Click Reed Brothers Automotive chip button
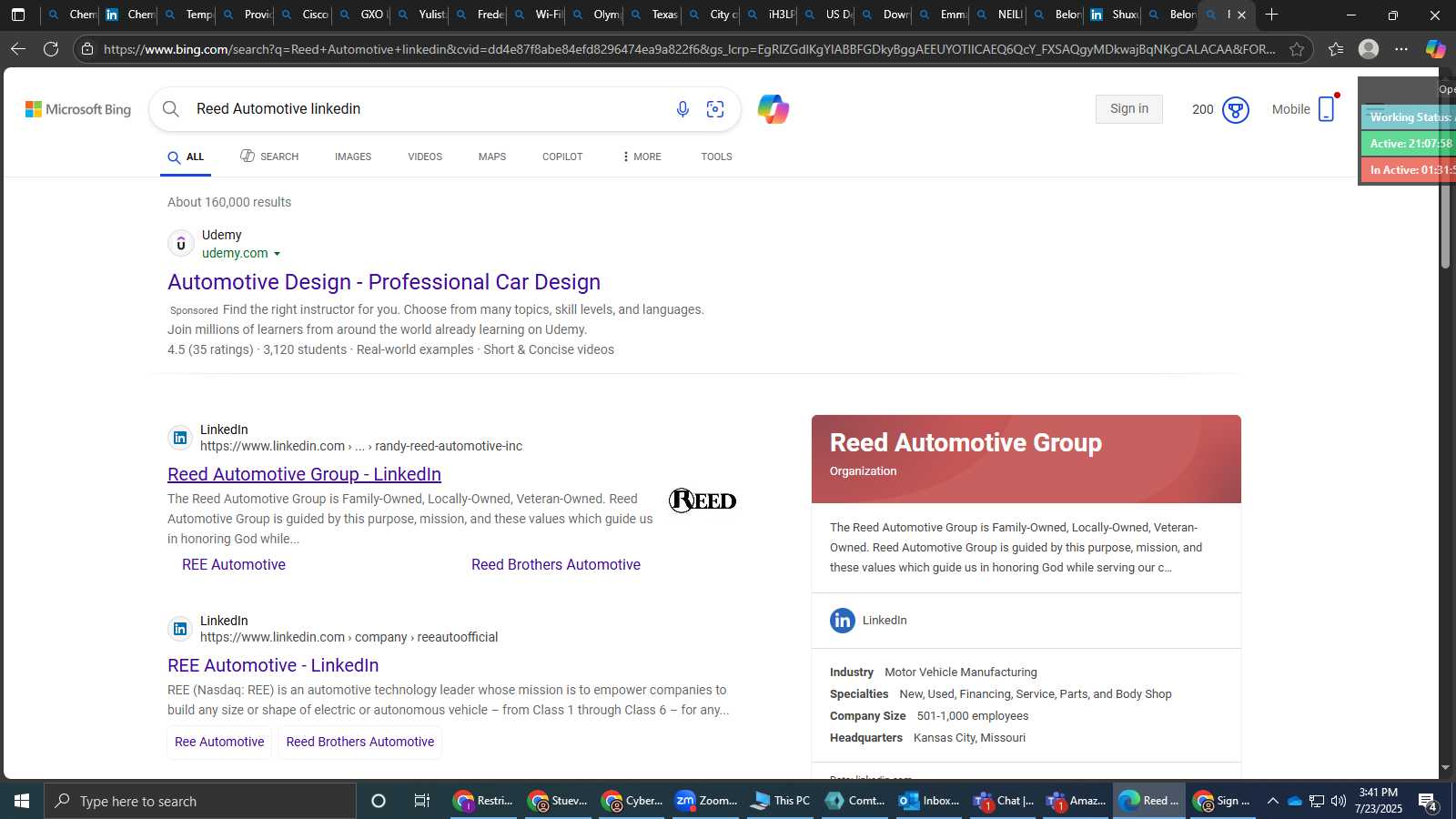Screen dimensions: 1456x819 tap(360, 743)
